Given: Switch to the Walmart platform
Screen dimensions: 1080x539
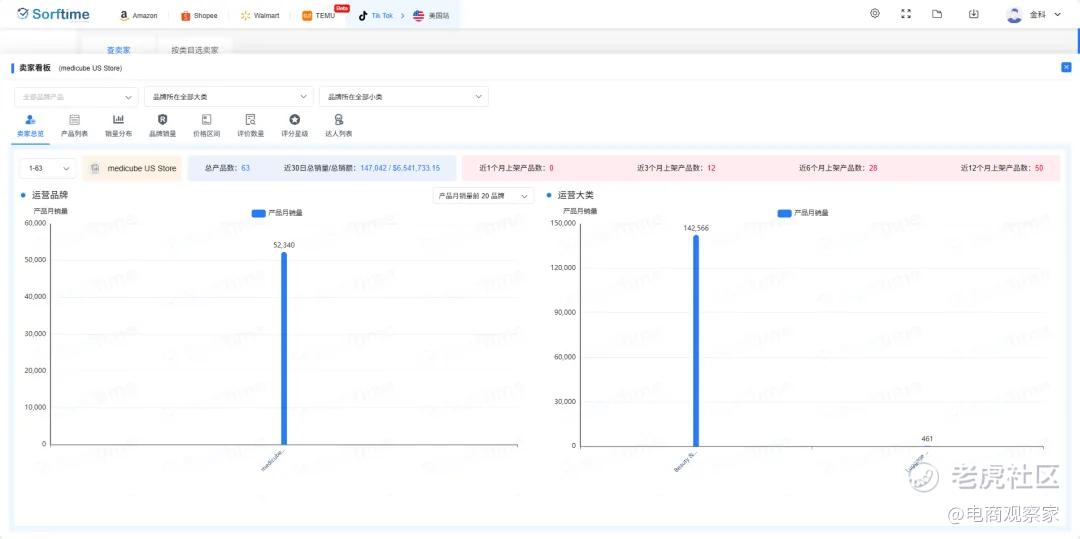Looking at the screenshot, I should pos(260,15).
